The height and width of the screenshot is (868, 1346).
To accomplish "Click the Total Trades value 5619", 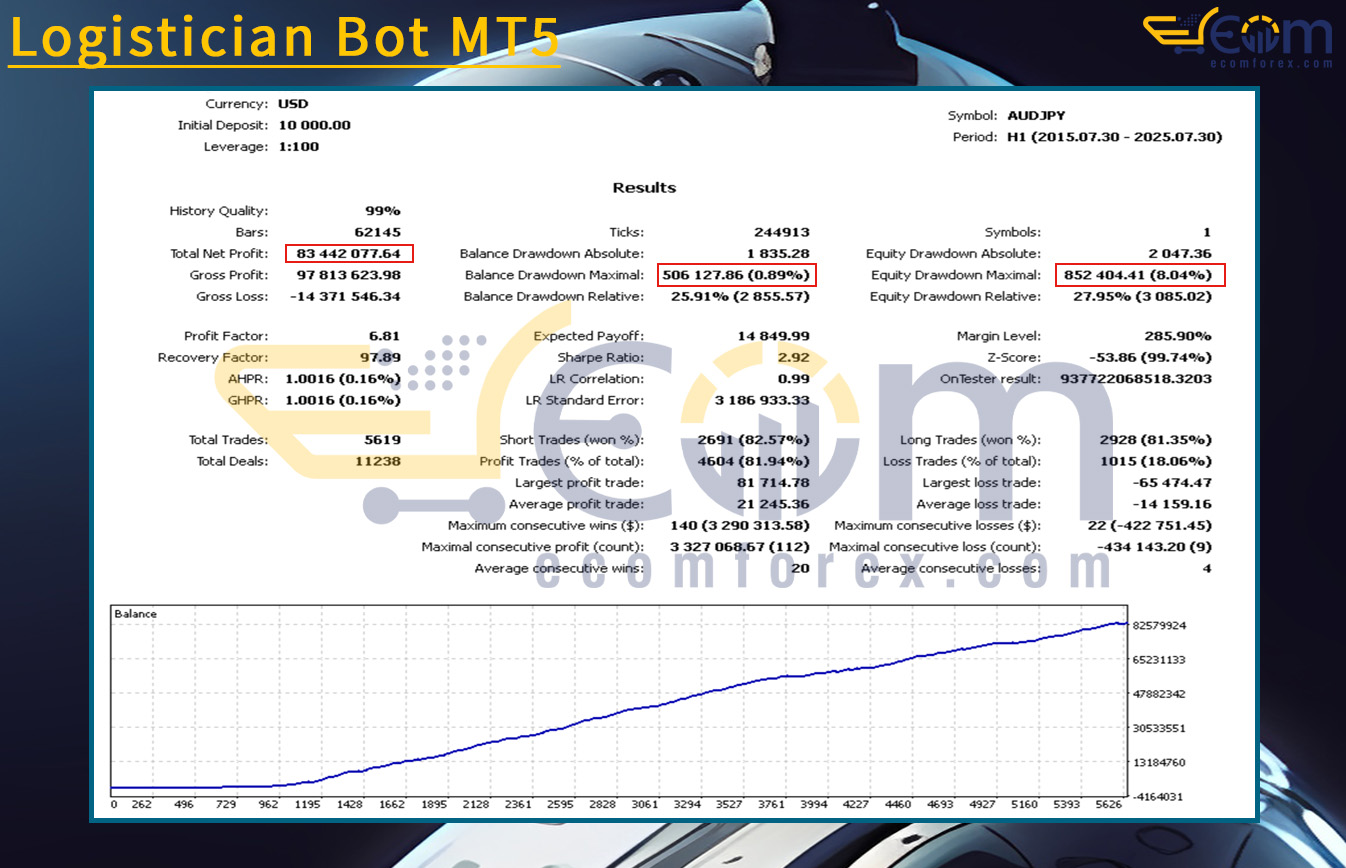I will pyautogui.click(x=382, y=440).
